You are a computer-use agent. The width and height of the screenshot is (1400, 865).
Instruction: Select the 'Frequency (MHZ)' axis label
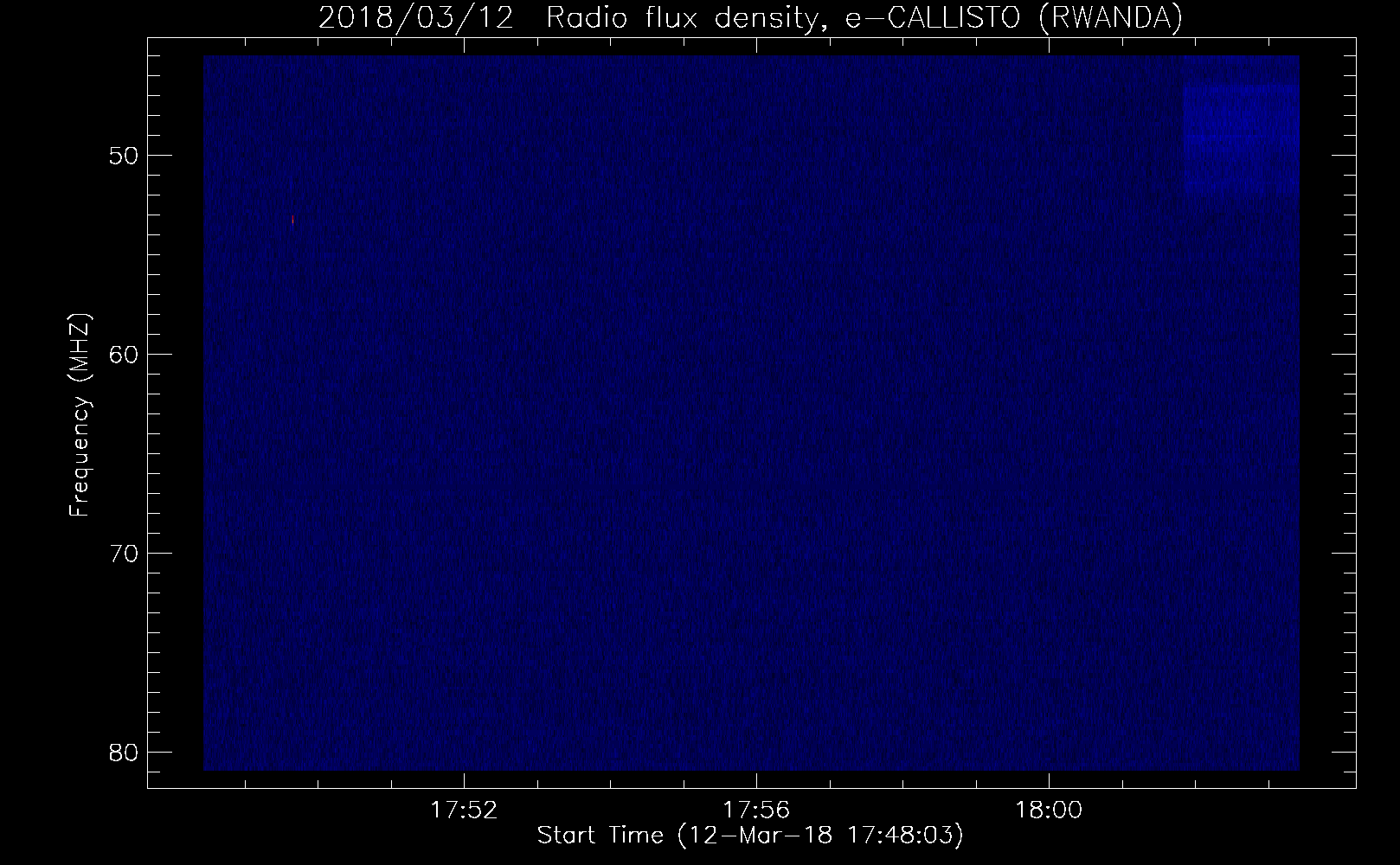click(80, 415)
